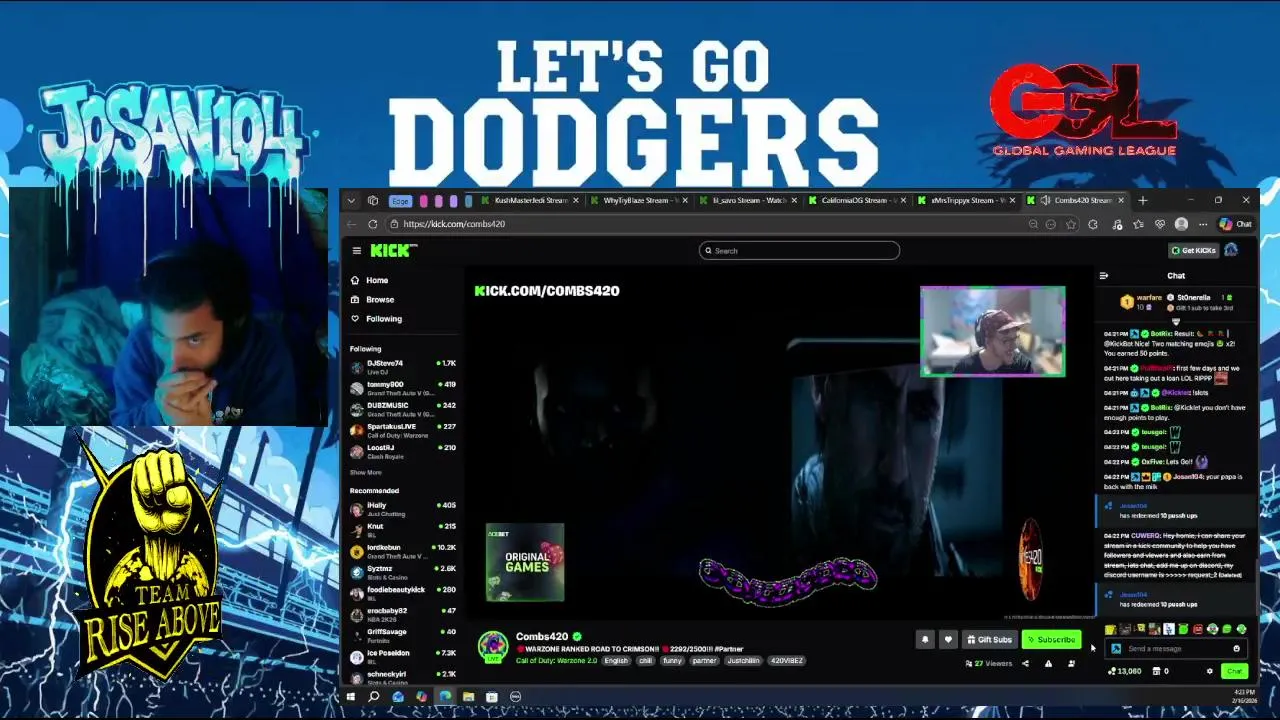1280x720 pixels.
Task: Open a new browser tab
Action: coord(1142,200)
